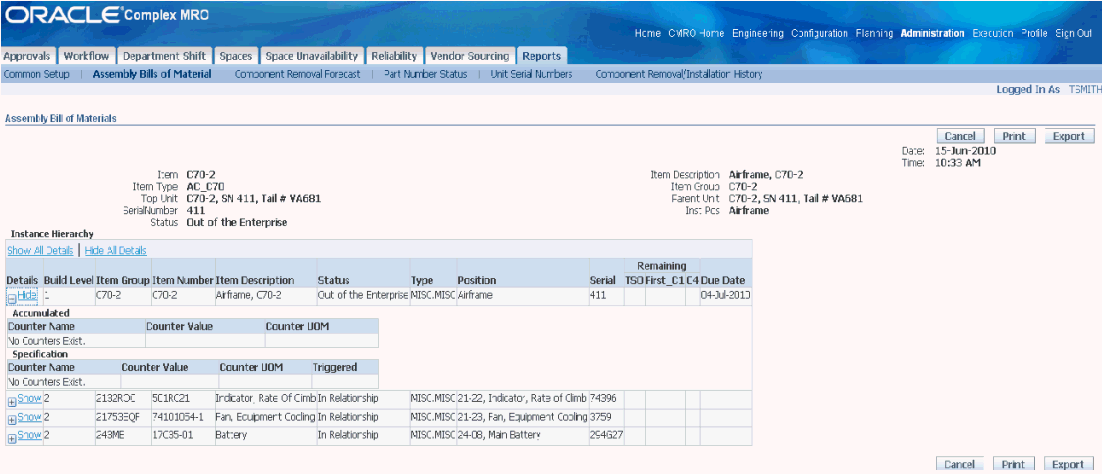Click the Build Level column header

tap(68, 280)
